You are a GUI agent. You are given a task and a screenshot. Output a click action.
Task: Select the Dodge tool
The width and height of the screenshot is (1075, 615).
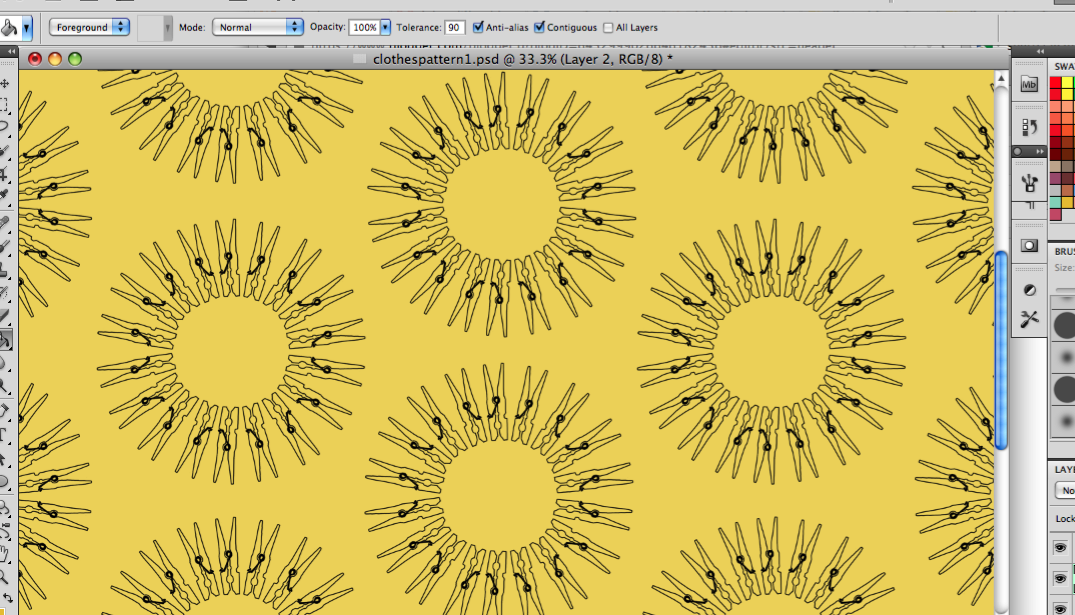tap(5, 385)
